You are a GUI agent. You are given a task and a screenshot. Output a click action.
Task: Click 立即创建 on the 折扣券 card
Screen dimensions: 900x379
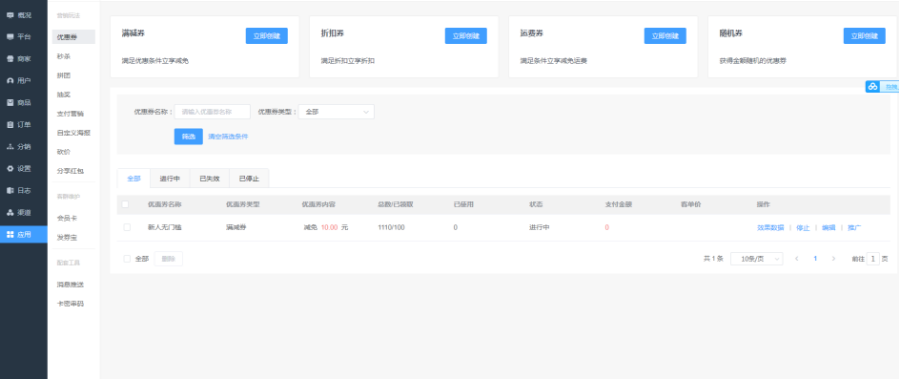coord(466,36)
